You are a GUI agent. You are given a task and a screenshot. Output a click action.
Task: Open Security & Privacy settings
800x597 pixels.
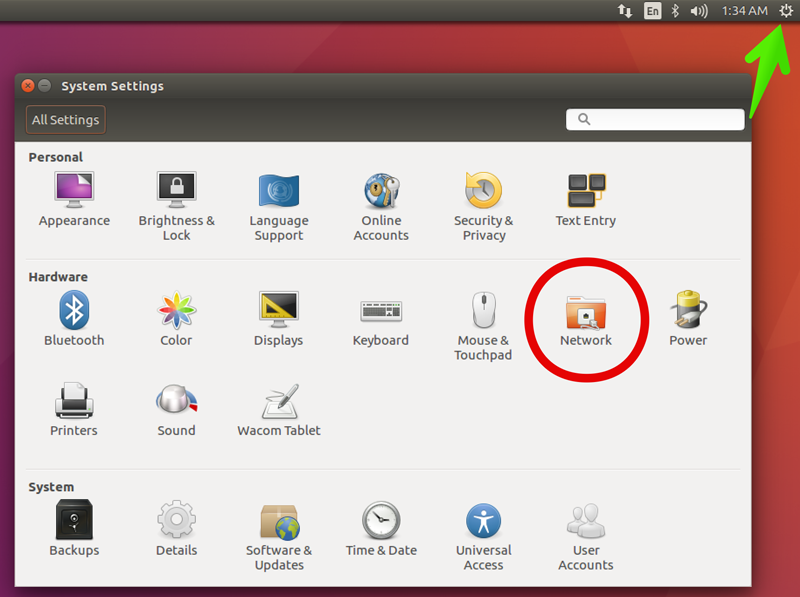tap(483, 207)
